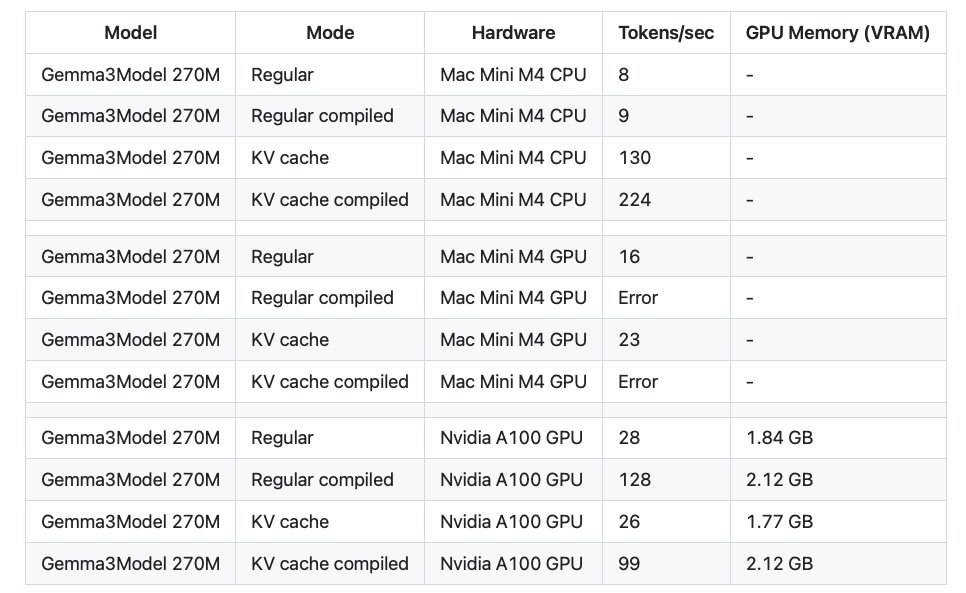Select the Tokens/sec column header
The width and height of the screenshot is (966, 593).
(666, 33)
